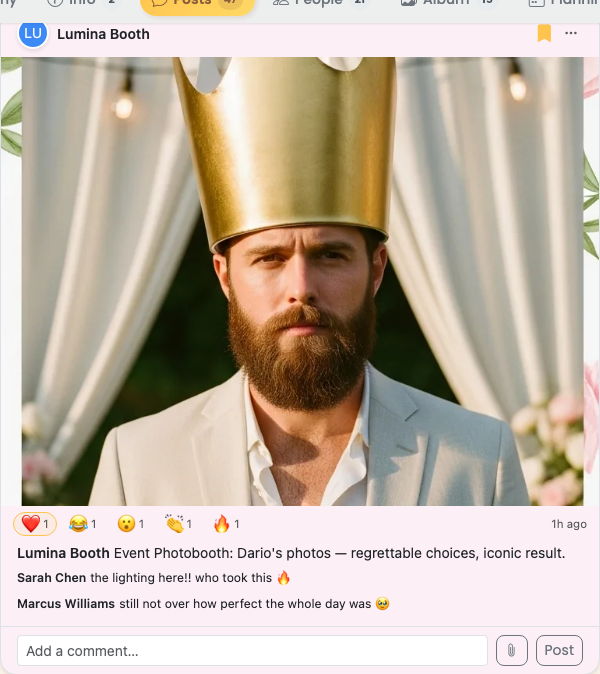Add the clapping hands reaction
Viewport: 600px width, 674px height.
point(178,524)
